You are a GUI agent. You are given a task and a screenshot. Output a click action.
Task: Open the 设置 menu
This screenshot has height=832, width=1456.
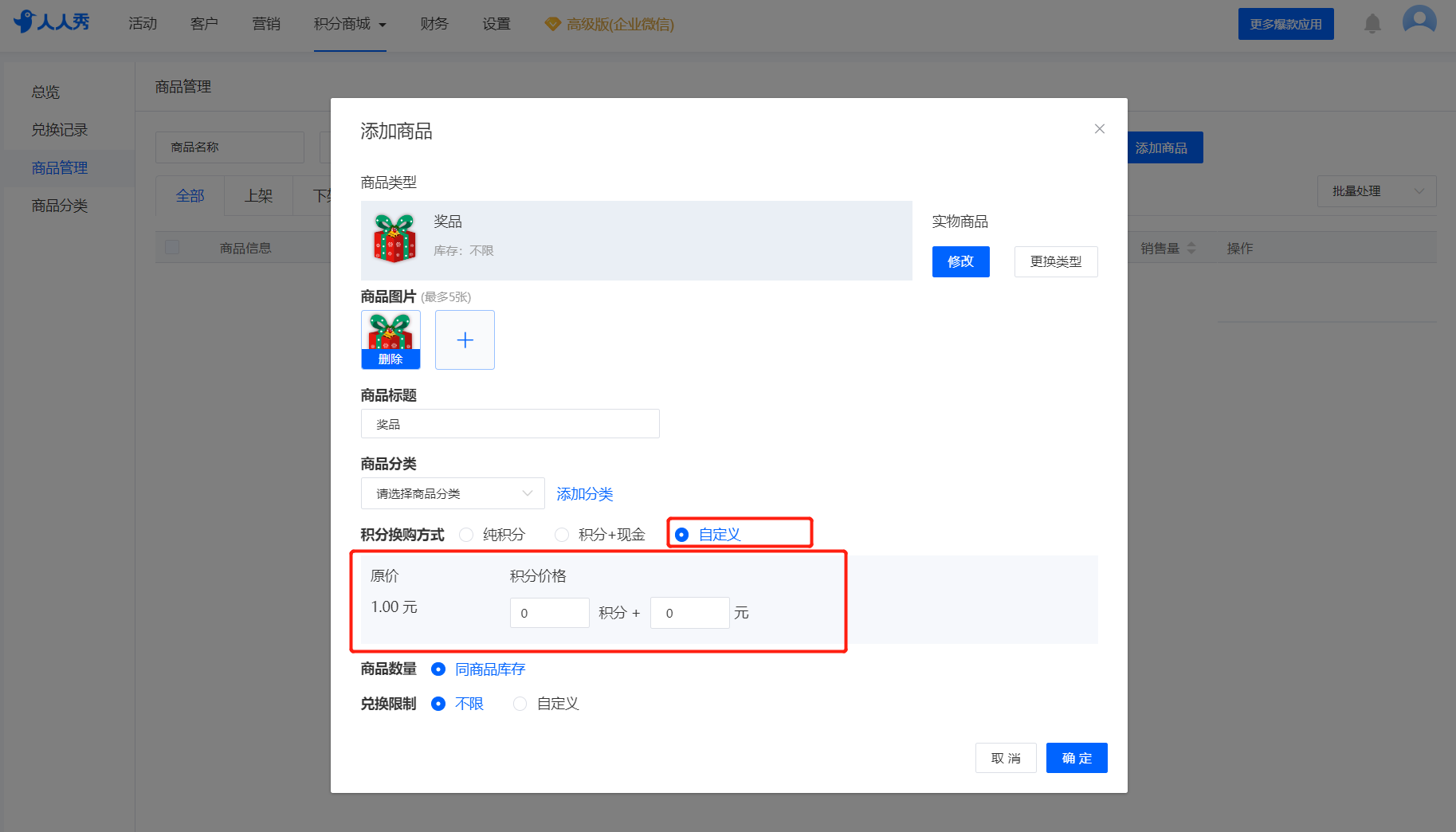tap(496, 24)
